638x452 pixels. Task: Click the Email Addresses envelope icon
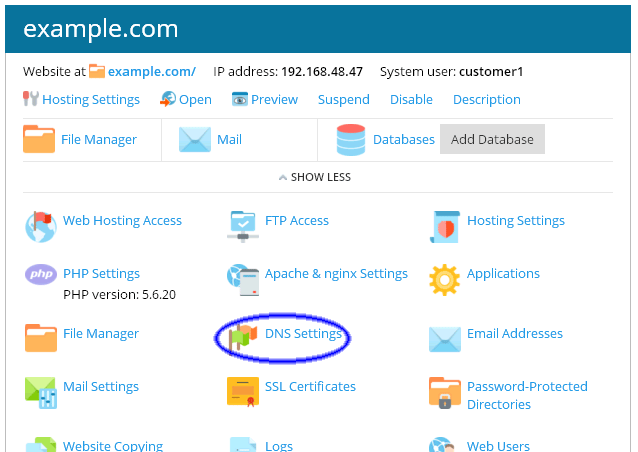(x=444, y=339)
